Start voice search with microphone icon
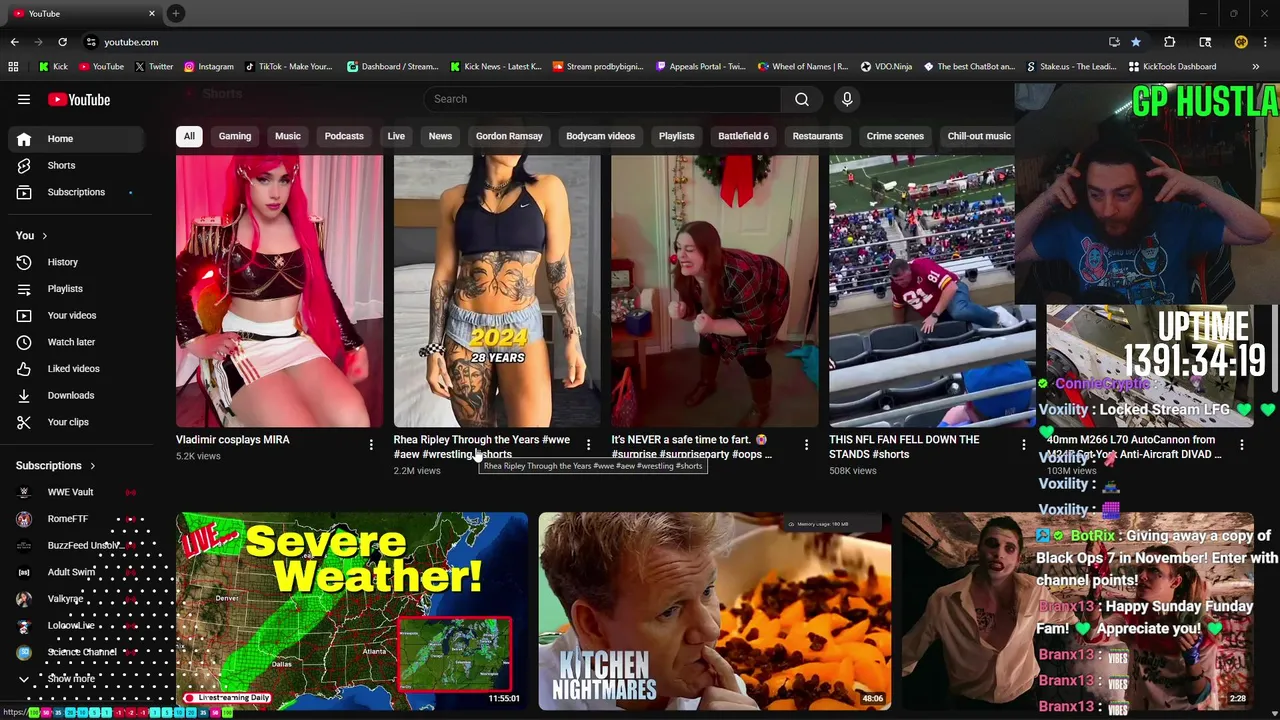This screenshot has width=1280, height=720. (847, 99)
